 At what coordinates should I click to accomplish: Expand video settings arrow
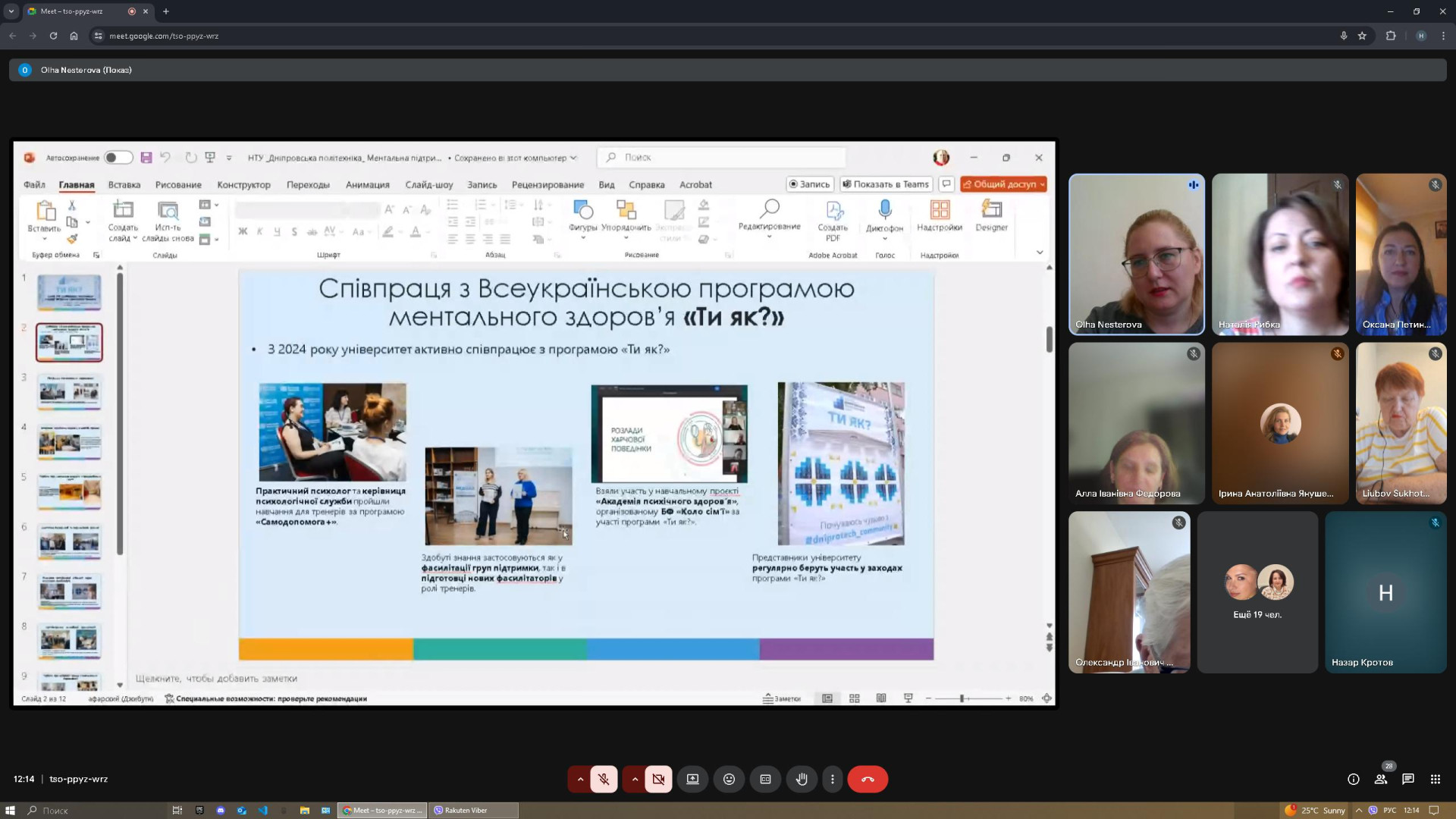[635, 779]
